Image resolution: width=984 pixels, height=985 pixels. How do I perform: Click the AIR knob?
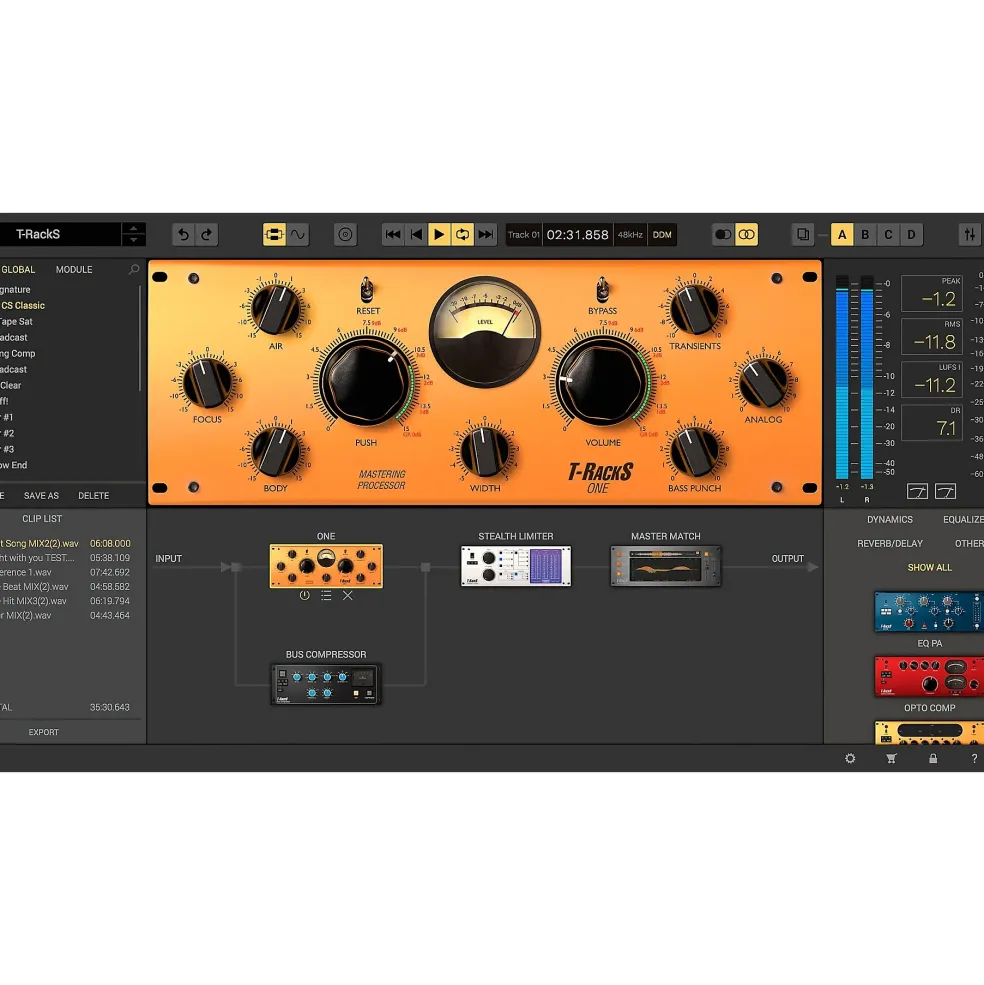(x=275, y=308)
